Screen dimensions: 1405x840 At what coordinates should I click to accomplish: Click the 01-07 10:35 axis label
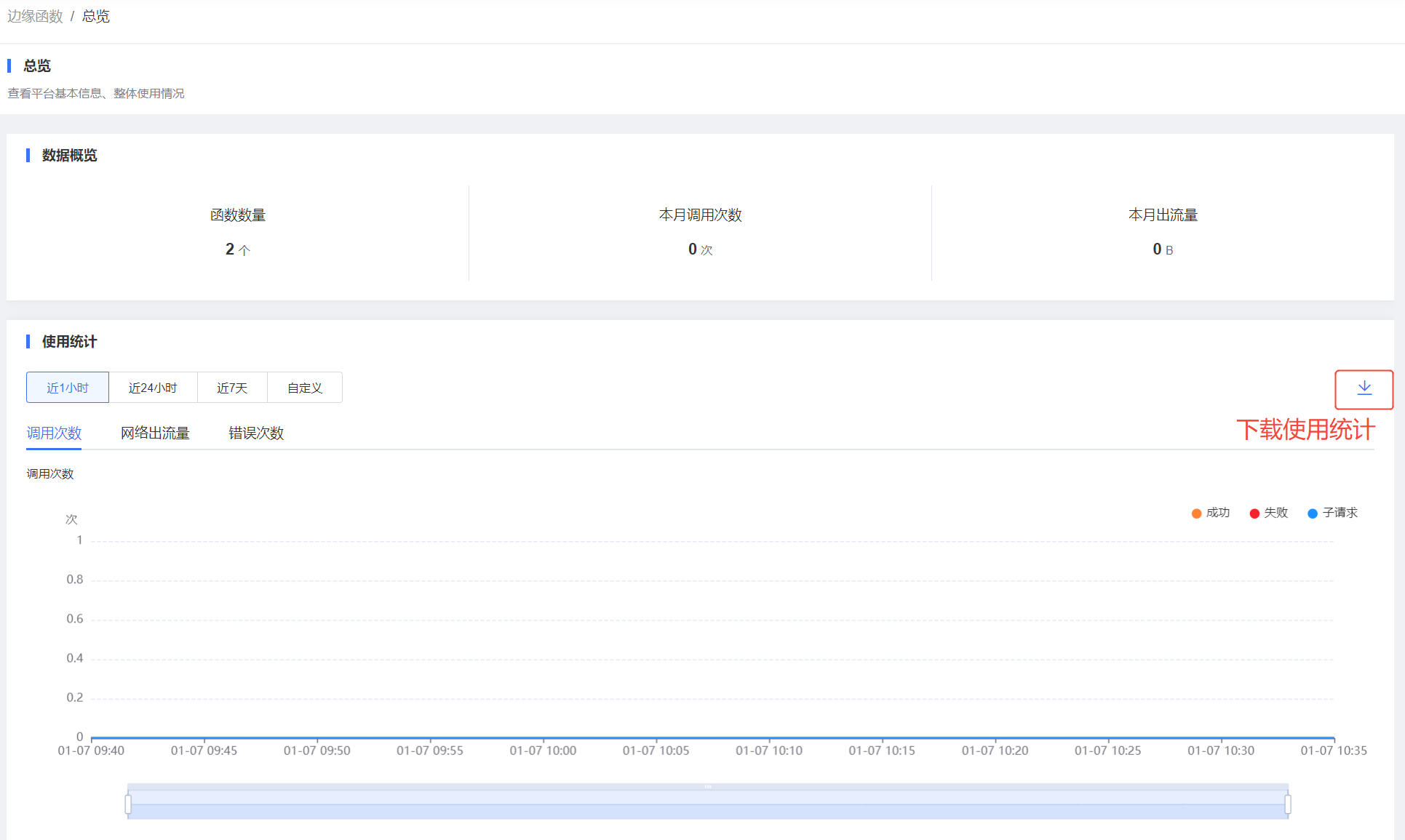1334,751
